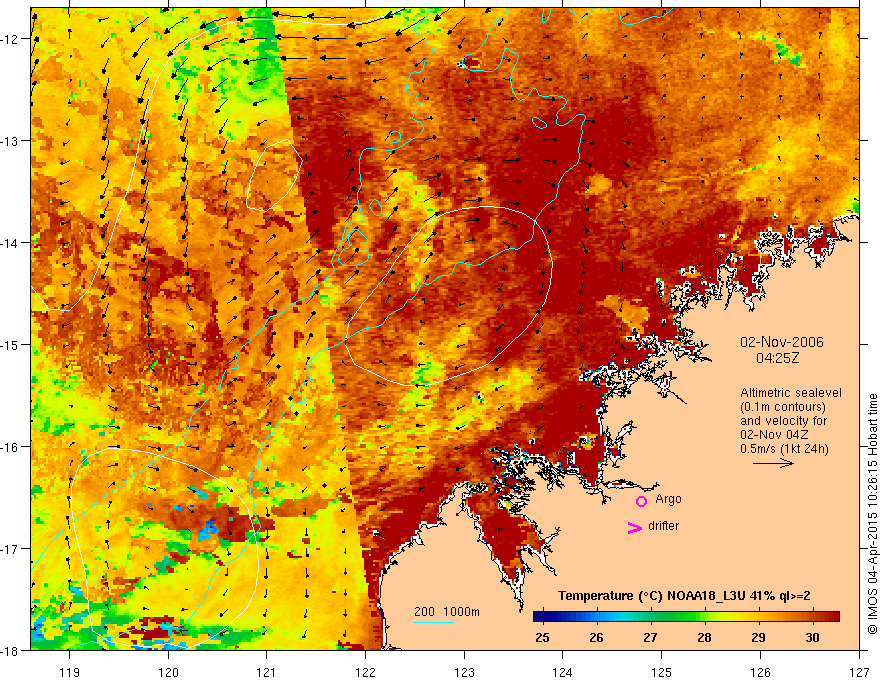Image resolution: width=880 pixels, height=680 pixels.
Task: Click the 'drifter' legend label
Action: coord(663,526)
